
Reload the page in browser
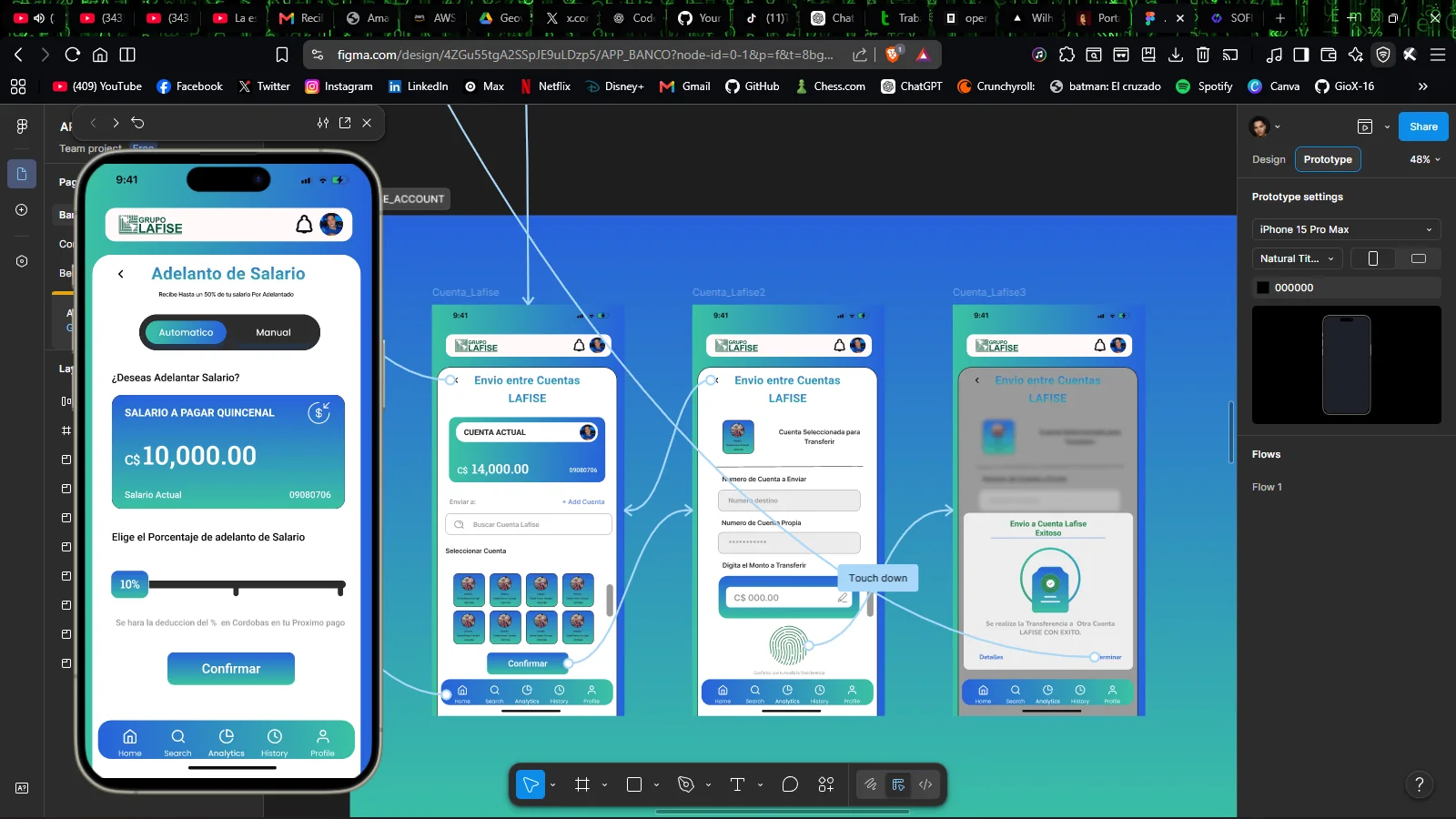click(x=73, y=55)
